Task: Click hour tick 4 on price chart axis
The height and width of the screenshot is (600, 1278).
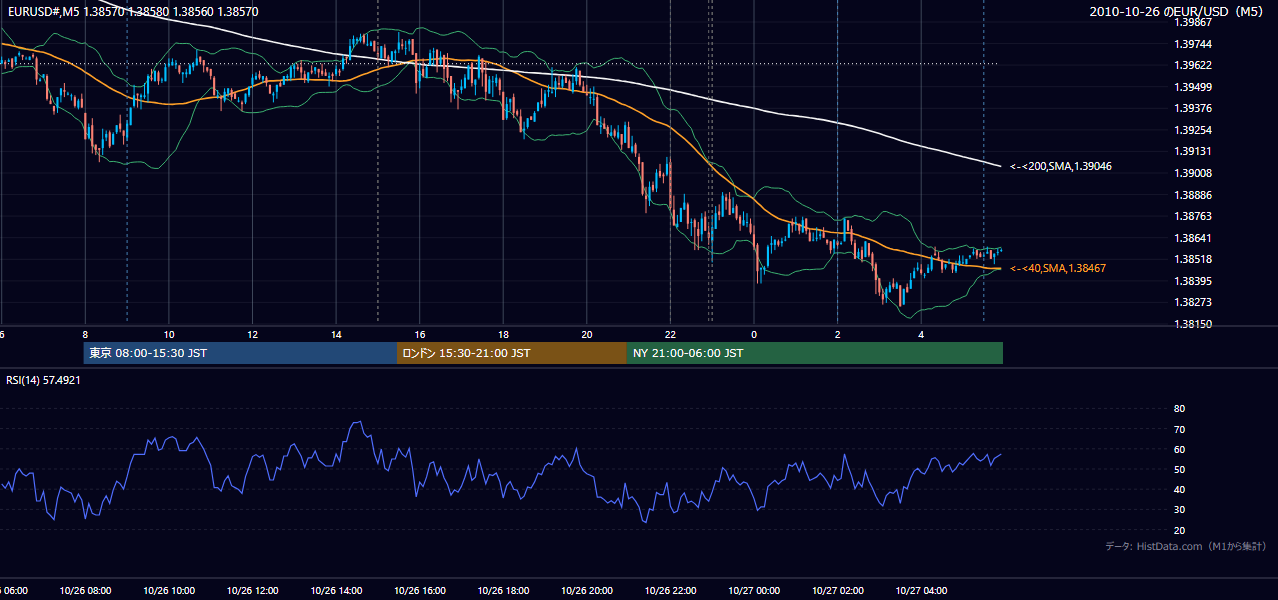Action: click(921, 335)
